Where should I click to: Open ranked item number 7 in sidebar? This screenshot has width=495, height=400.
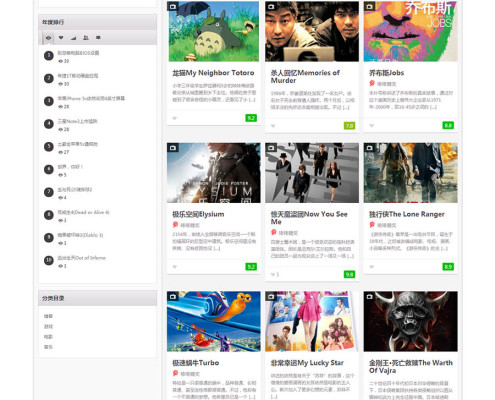coord(75,189)
